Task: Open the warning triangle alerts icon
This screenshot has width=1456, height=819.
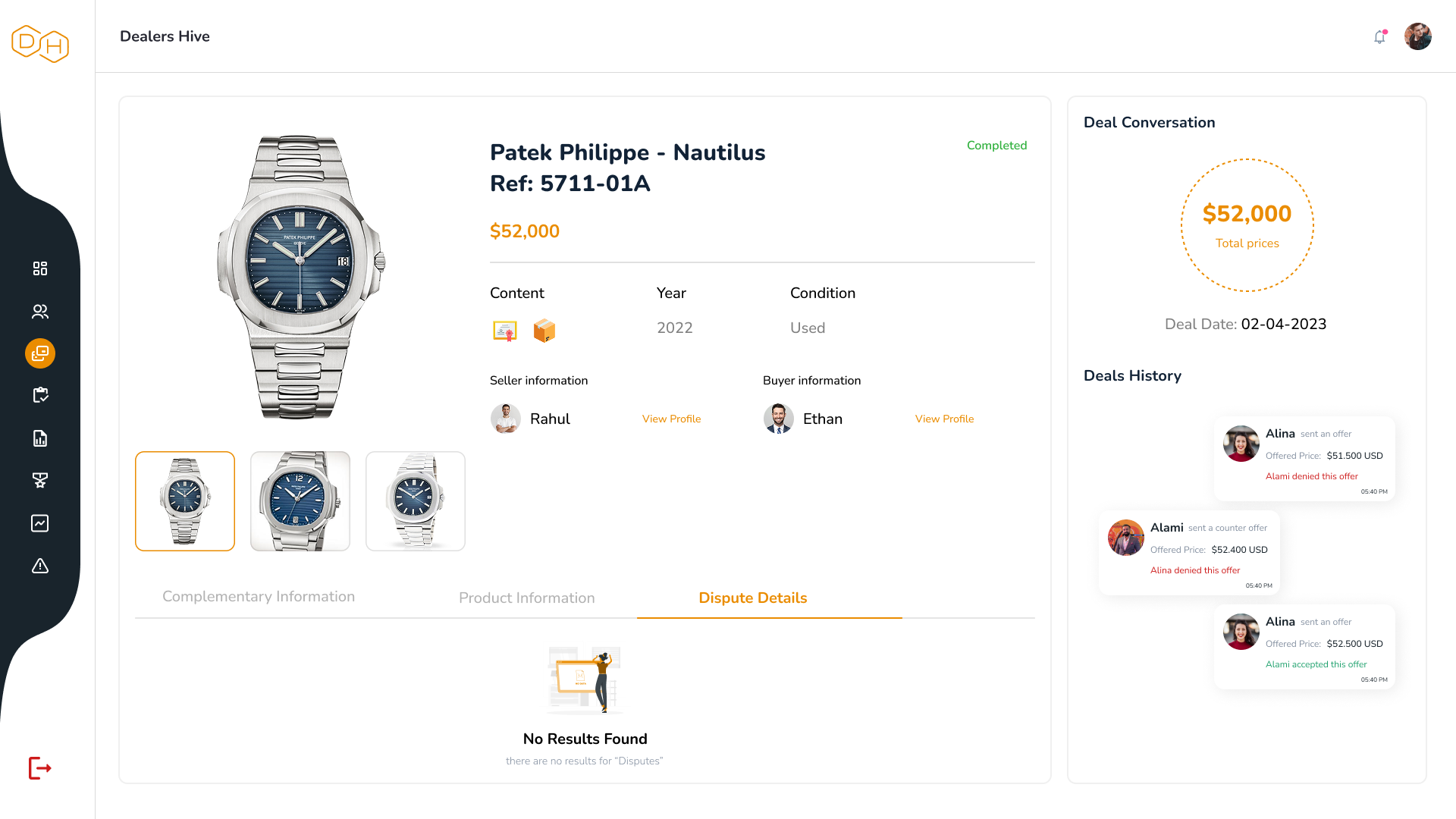Action: [x=40, y=566]
